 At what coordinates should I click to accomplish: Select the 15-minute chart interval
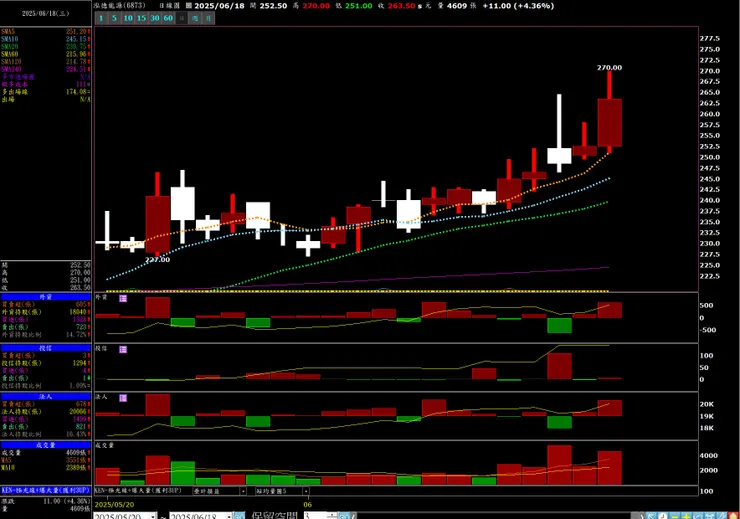coord(141,18)
